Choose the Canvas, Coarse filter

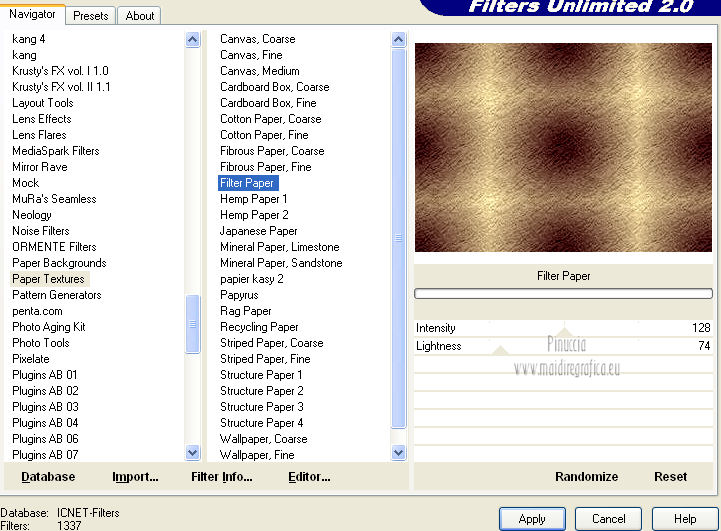[258, 39]
